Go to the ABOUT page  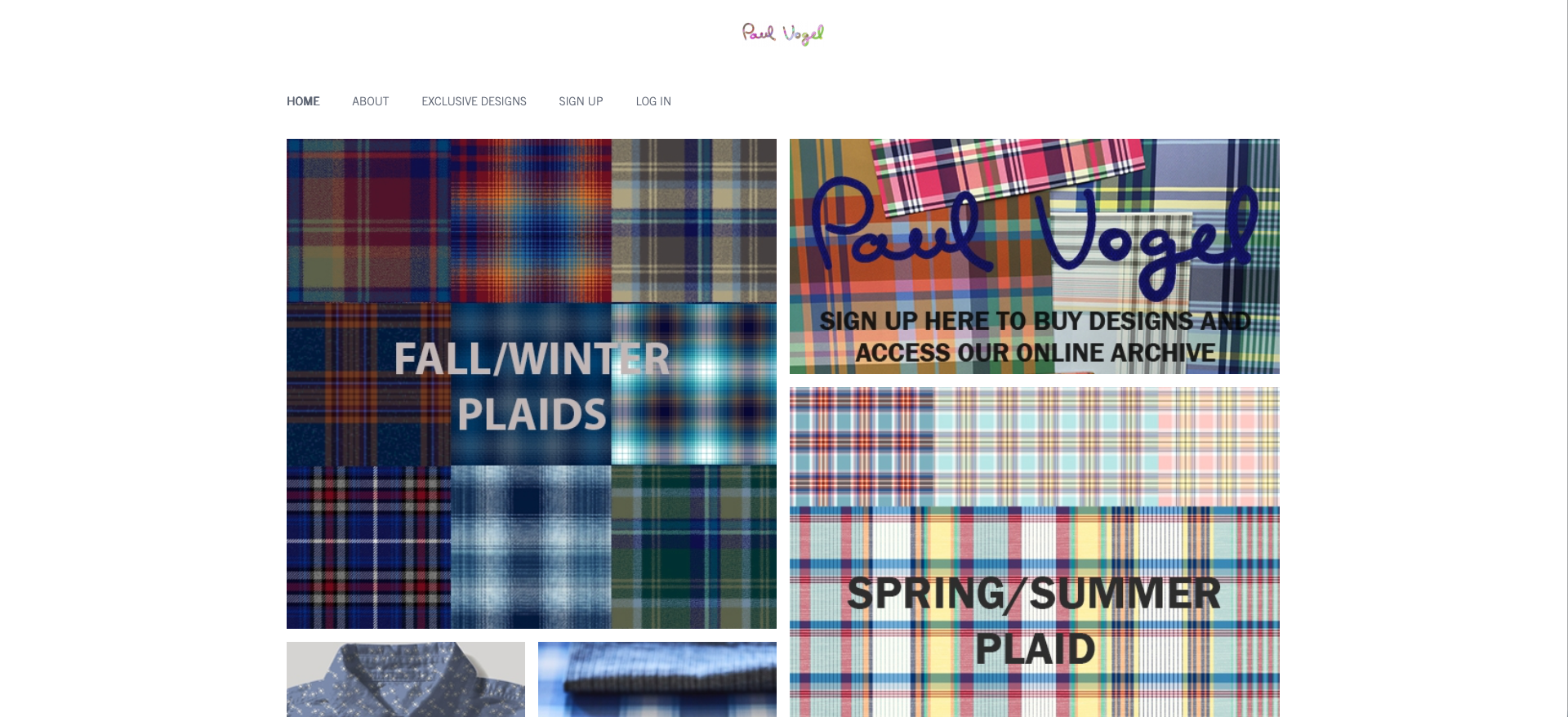[x=370, y=101]
